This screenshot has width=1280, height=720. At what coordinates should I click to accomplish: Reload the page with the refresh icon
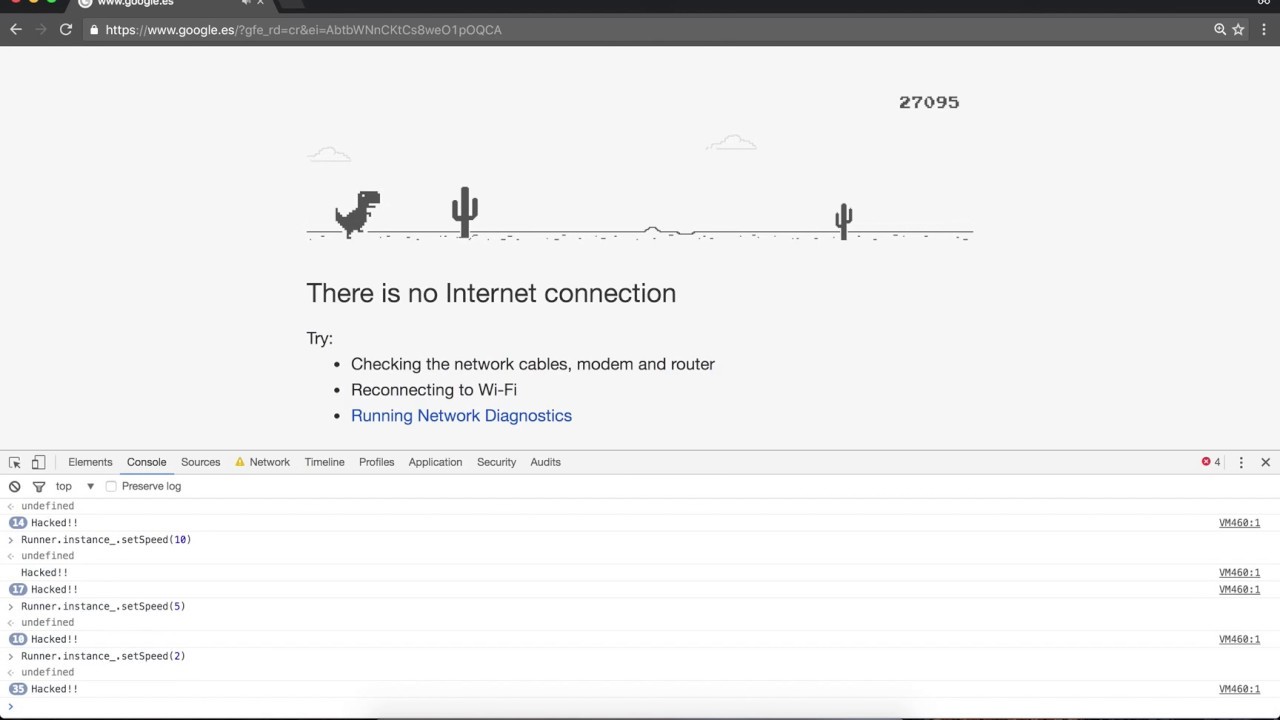point(66,30)
